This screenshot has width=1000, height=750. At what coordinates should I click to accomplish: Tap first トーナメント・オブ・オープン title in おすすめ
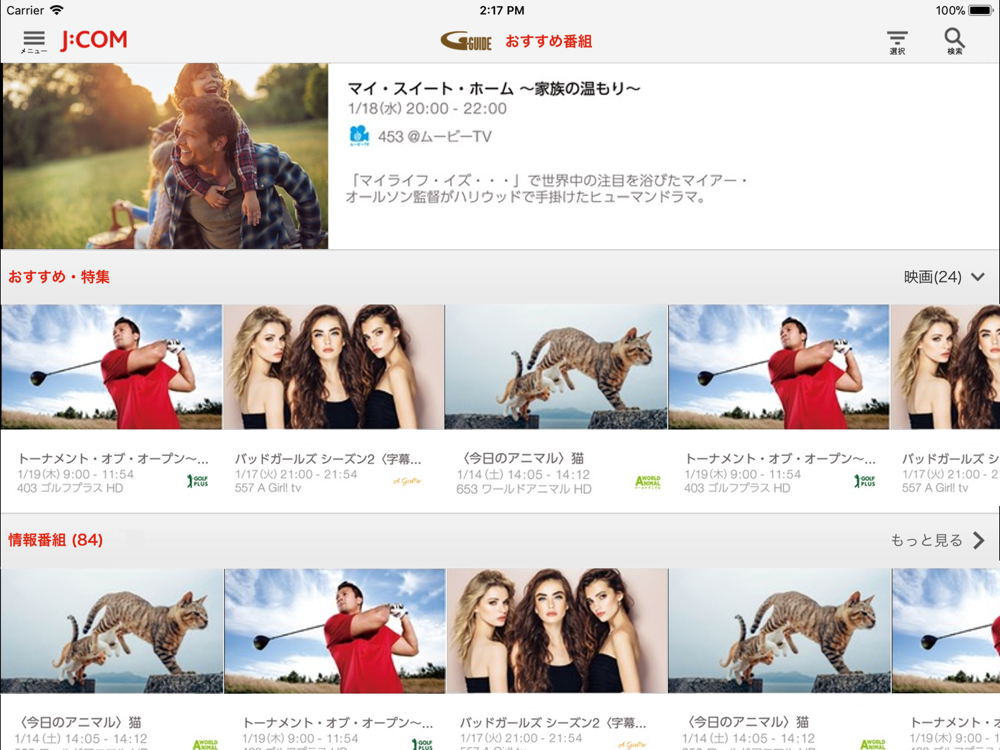click(x=113, y=459)
